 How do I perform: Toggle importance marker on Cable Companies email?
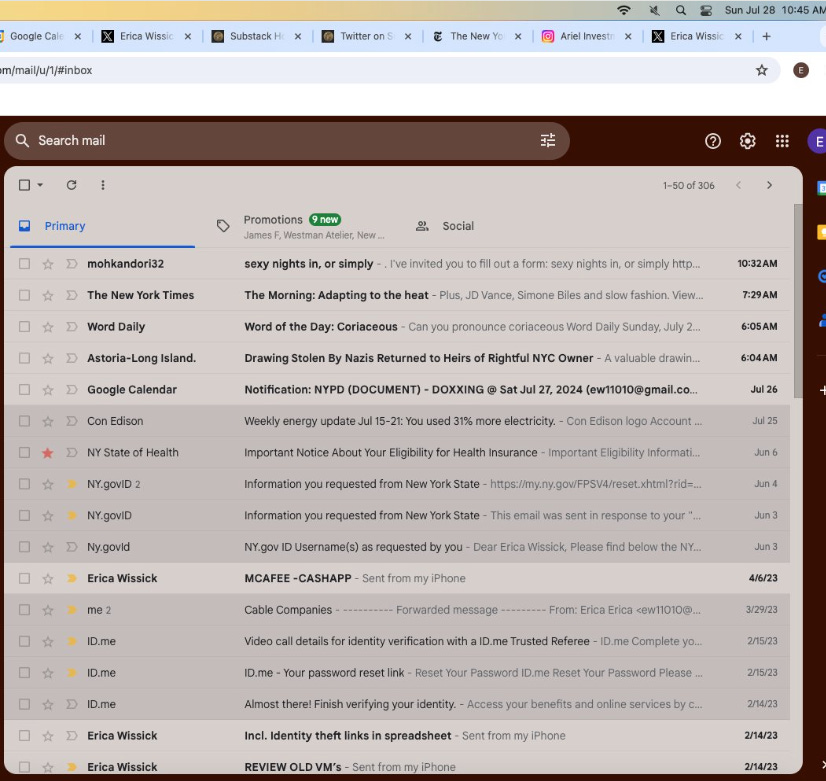pyautogui.click(x=72, y=610)
